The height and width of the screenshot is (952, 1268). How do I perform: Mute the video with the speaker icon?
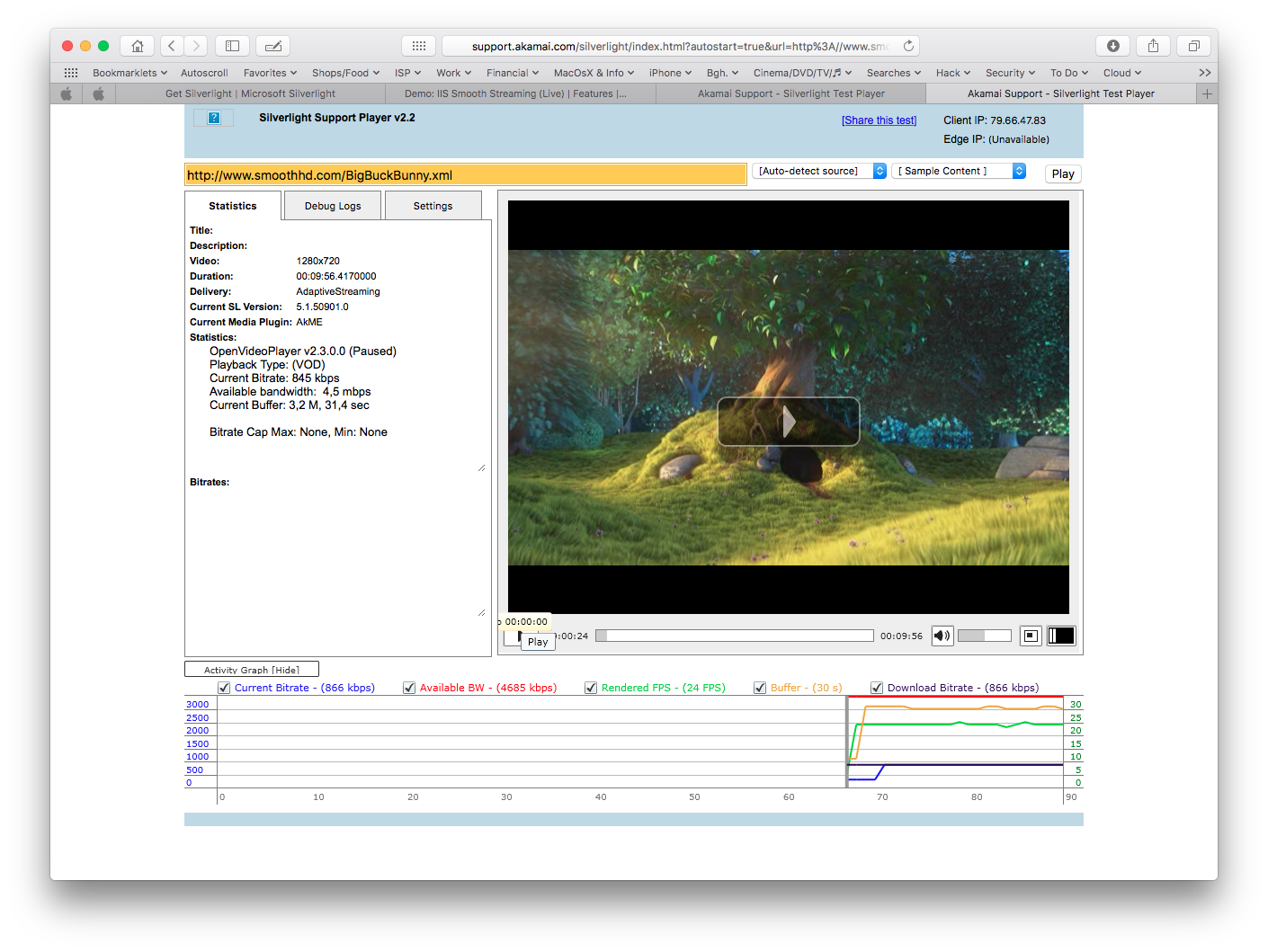coord(942,636)
